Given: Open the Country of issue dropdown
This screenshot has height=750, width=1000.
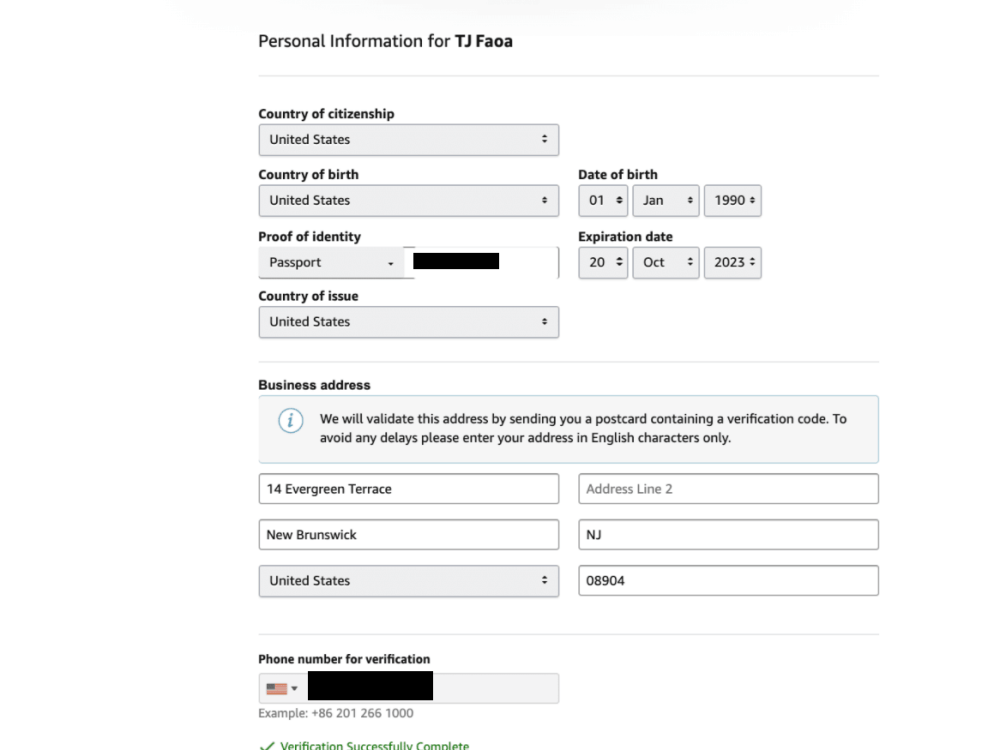Looking at the screenshot, I should [408, 322].
